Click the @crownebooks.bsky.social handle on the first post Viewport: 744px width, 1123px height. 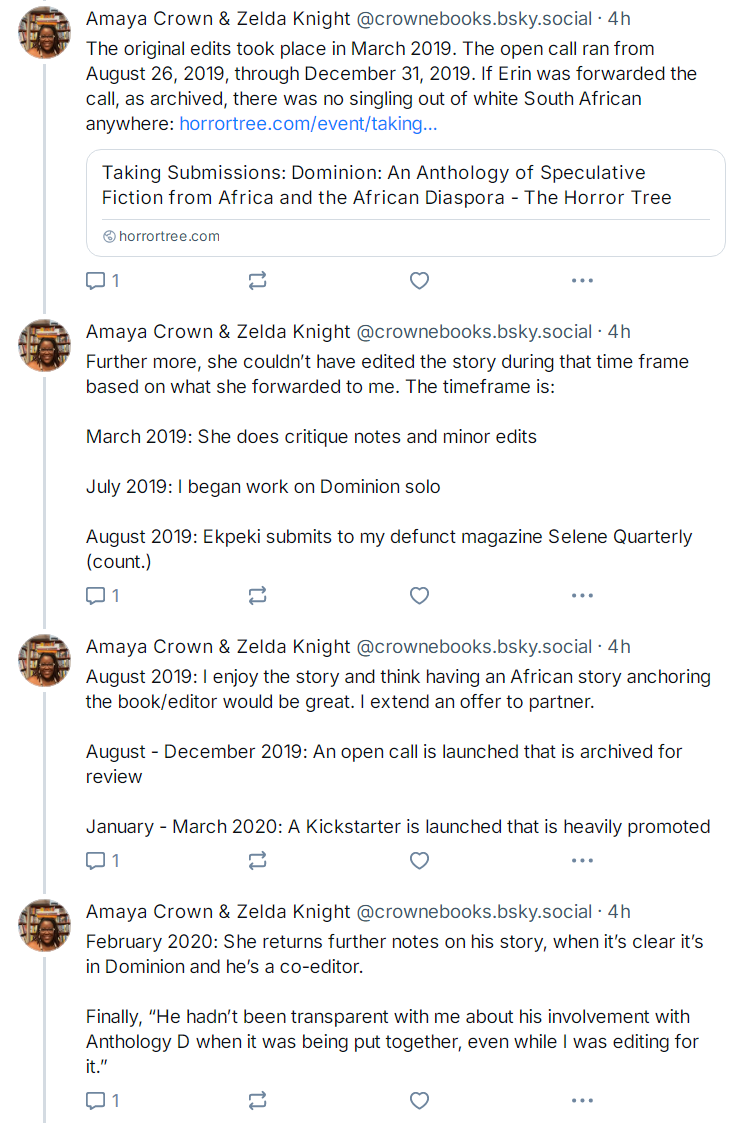point(474,19)
